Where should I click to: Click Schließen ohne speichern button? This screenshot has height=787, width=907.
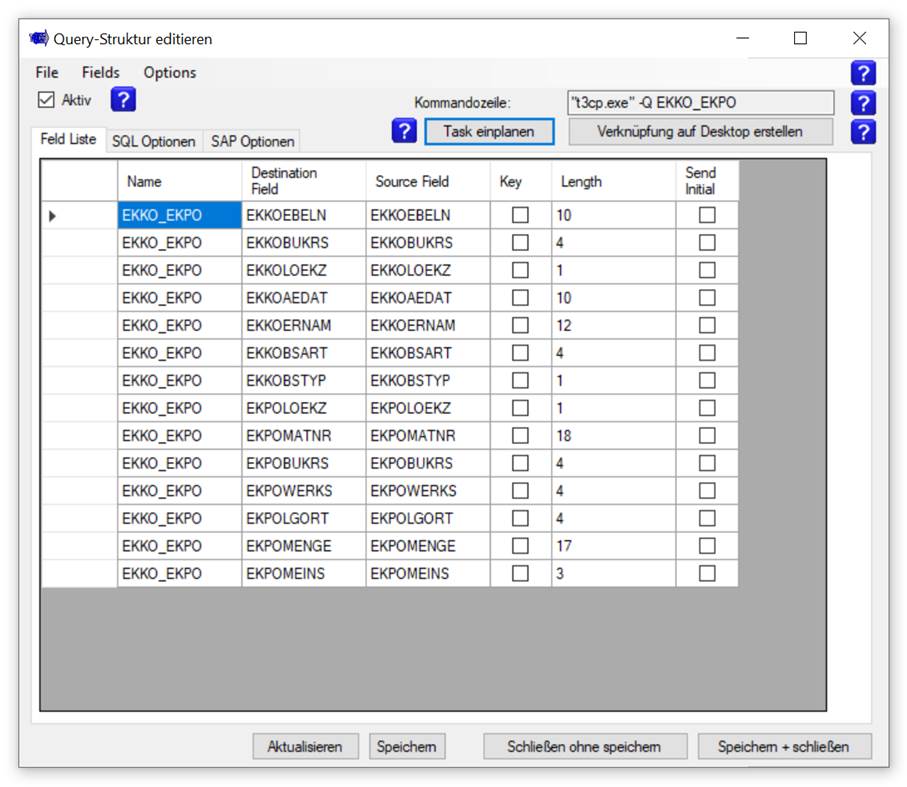pyautogui.click(x=584, y=747)
